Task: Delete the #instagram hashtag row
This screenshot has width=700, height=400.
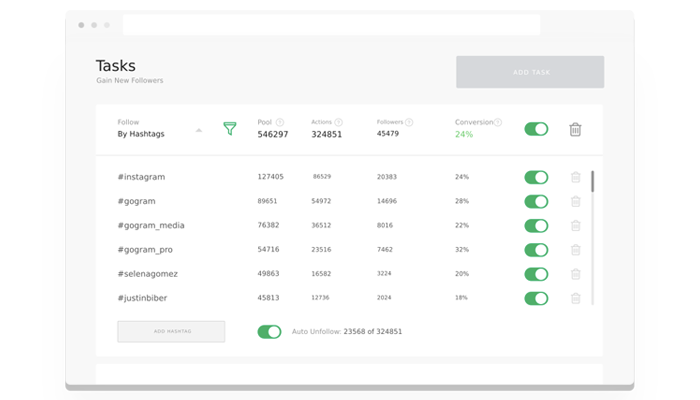Action: click(575, 177)
